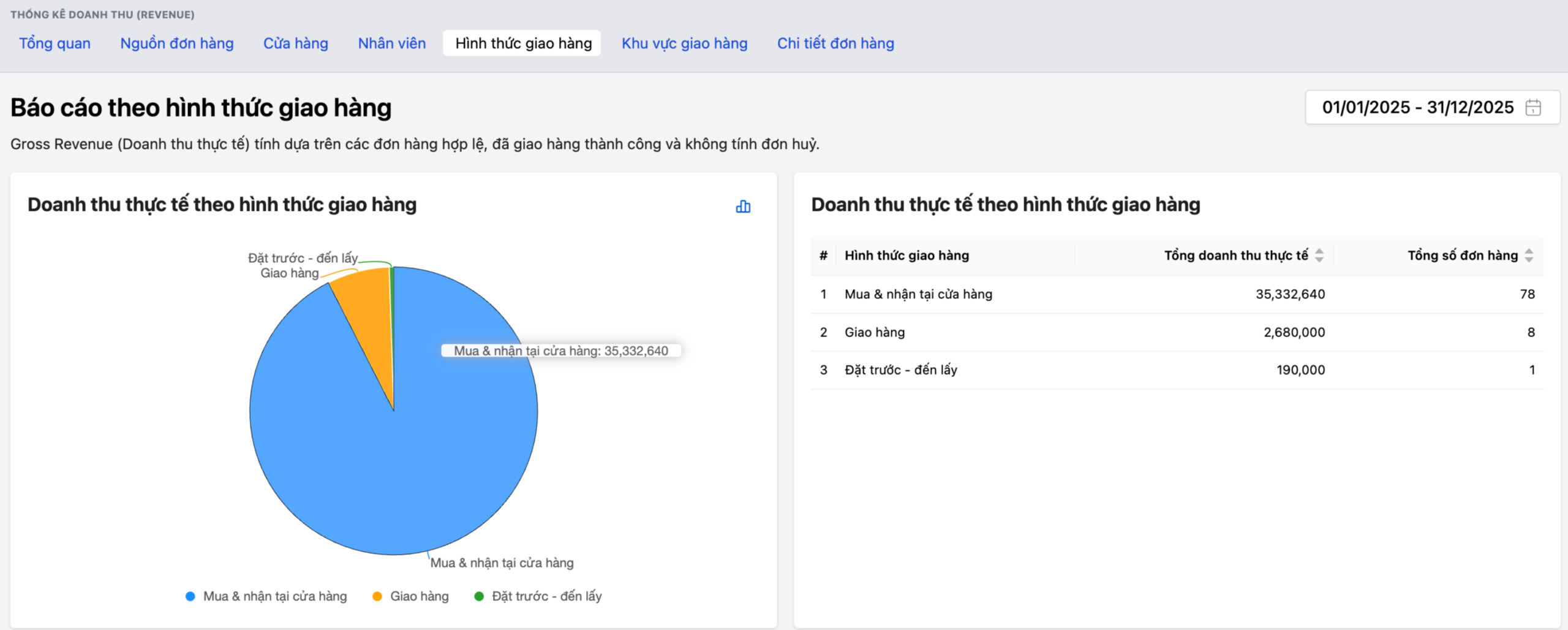The image size is (1568, 630).
Task: Toggle green Đặt trước - đến lấy legend
Action: click(x=538, y=596)
